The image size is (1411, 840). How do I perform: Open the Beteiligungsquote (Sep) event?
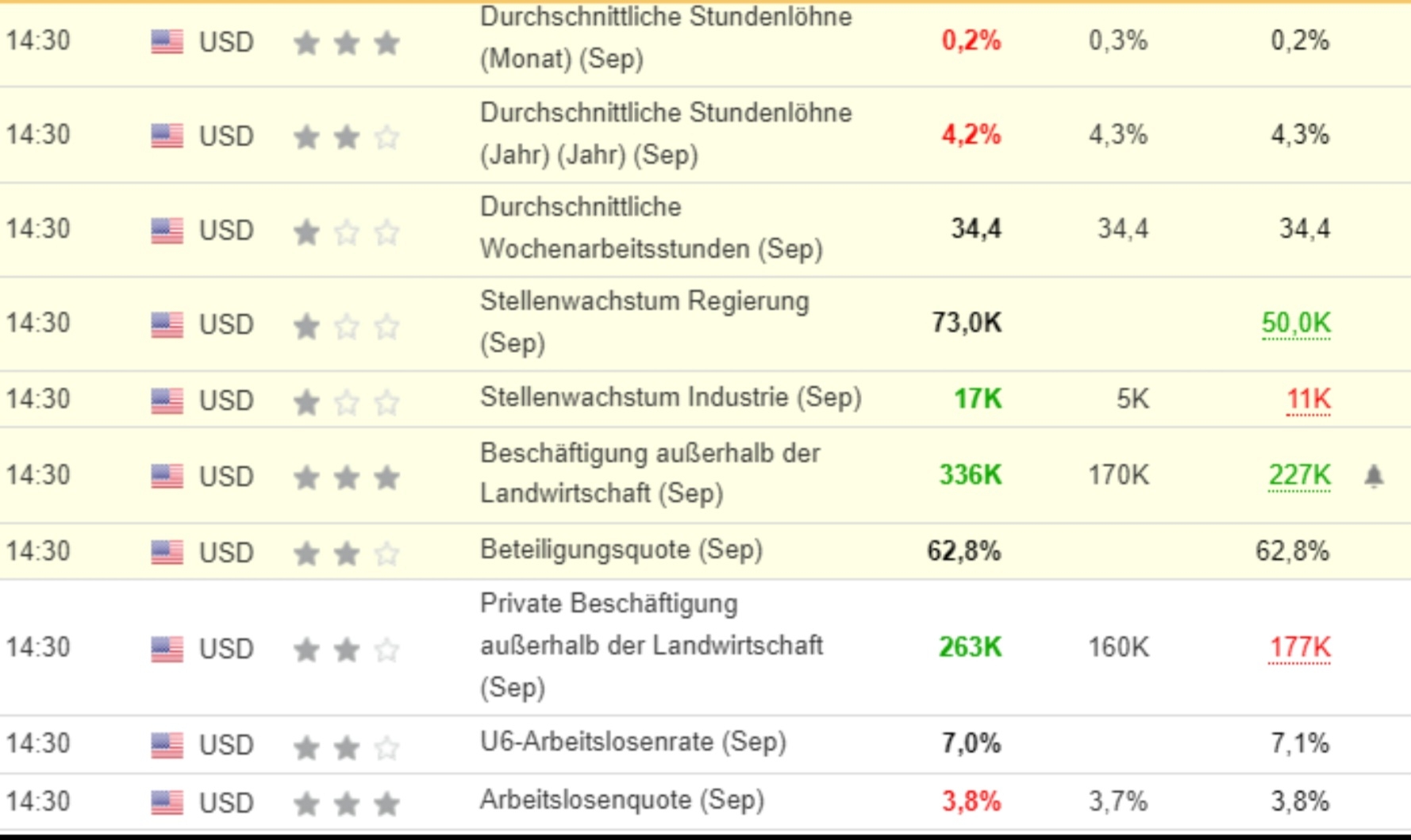click(621, 550)
